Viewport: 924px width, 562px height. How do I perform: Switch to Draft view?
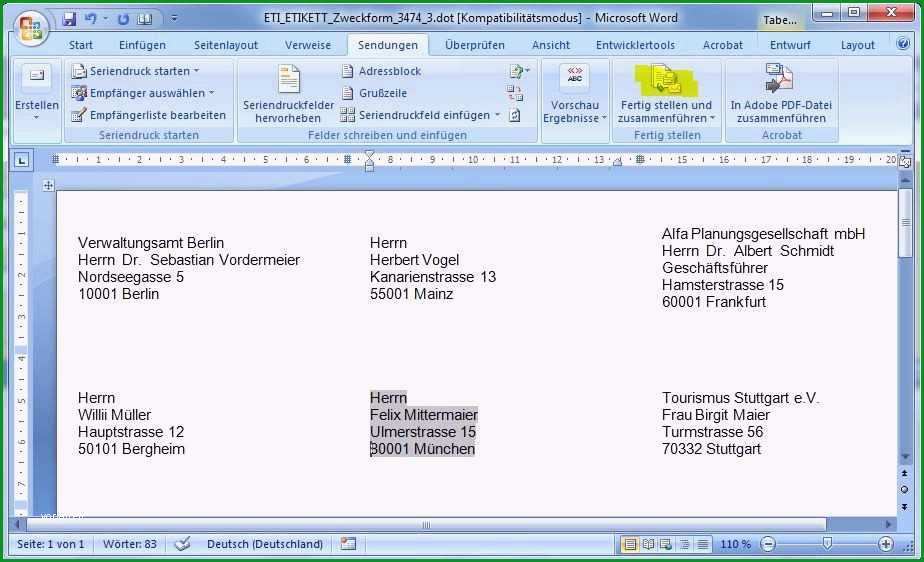pyautogui.click(x=702, y=544)
